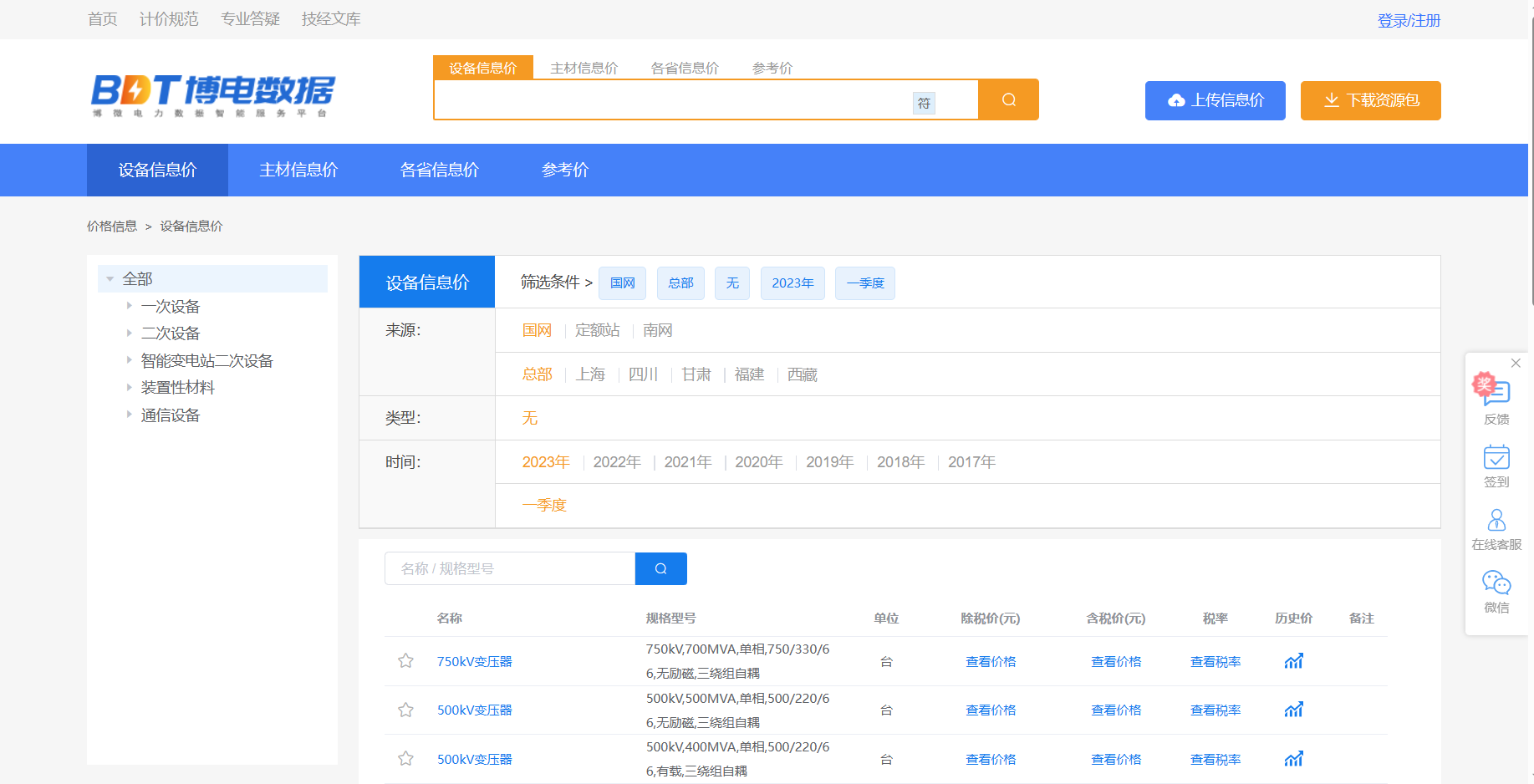Filter region by 四川
The image size is (1534, 784).
644,374
